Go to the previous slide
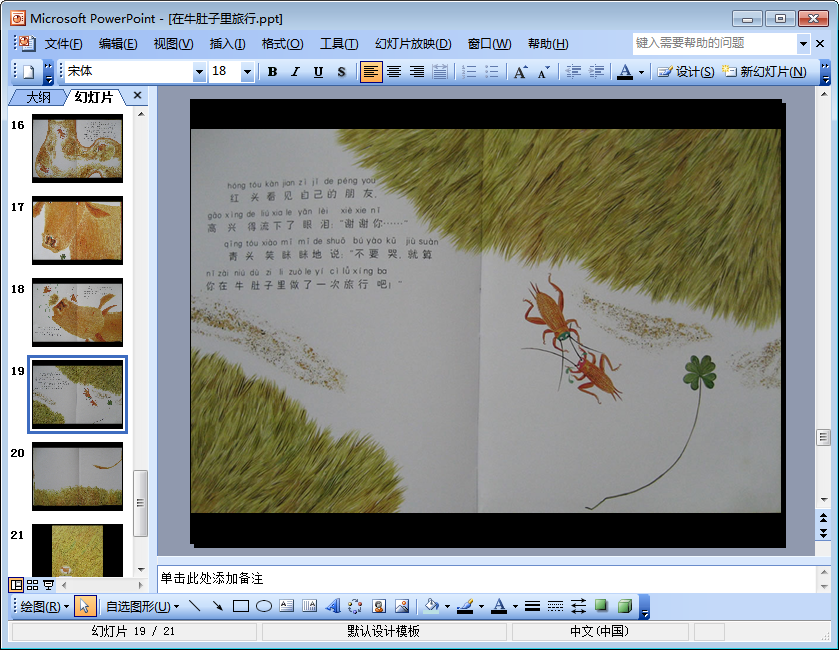This screenshot has height=650, width=839. [823, 518]
